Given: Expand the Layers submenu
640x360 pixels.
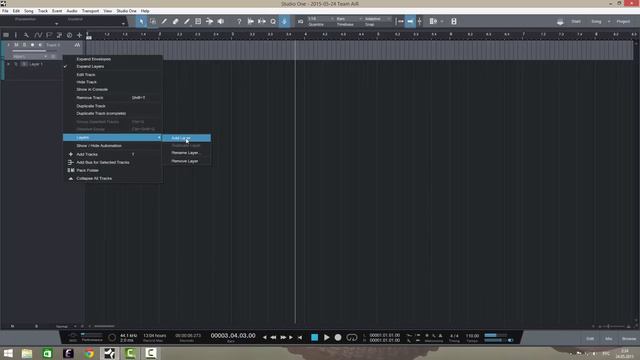Looking at the screenshot, I should (x=113, y=138).
